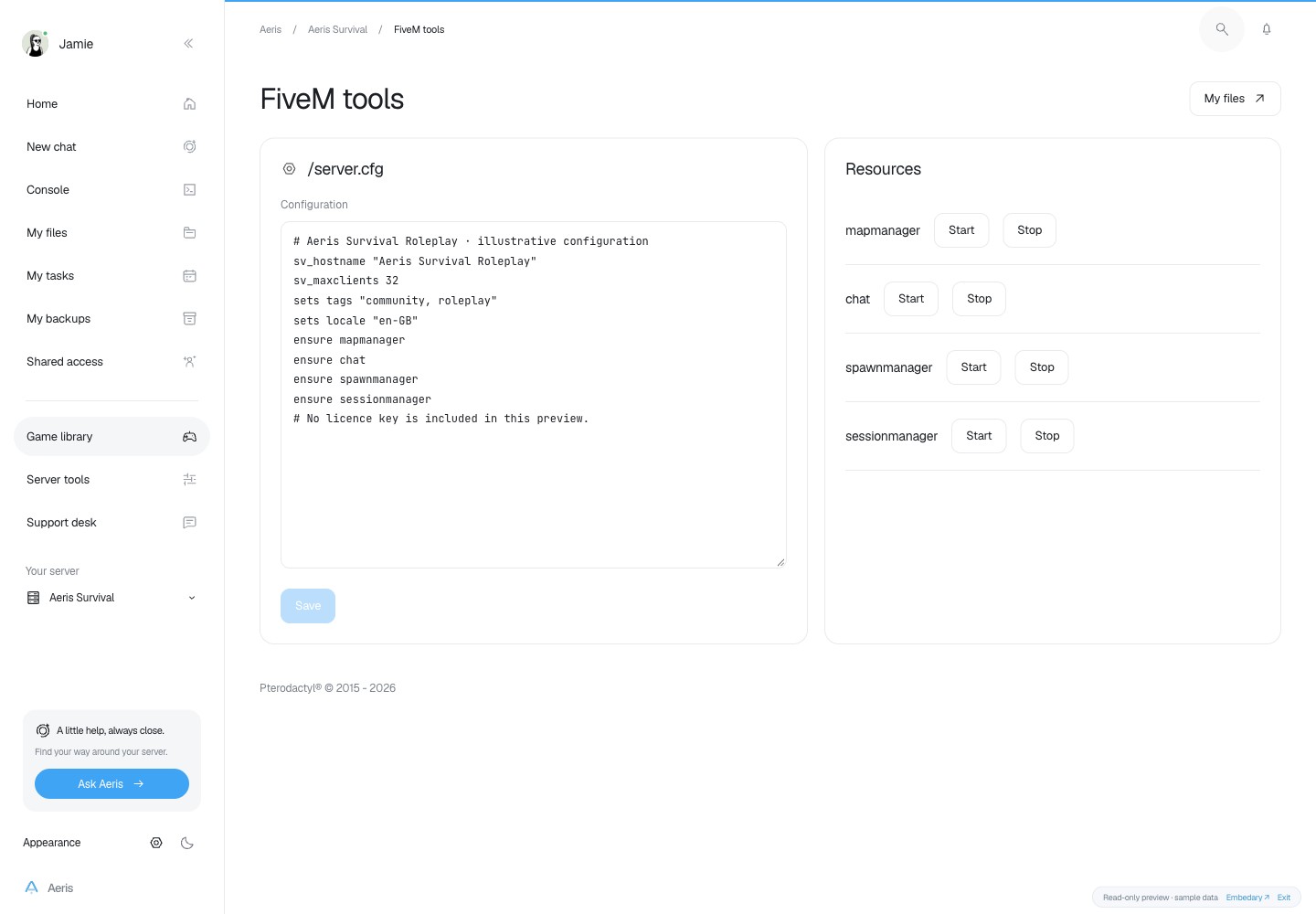Image resolution: width=1316 pixels, height=914 pixels.
Task: Open search with the magnifier icon
Action: 1222,29
